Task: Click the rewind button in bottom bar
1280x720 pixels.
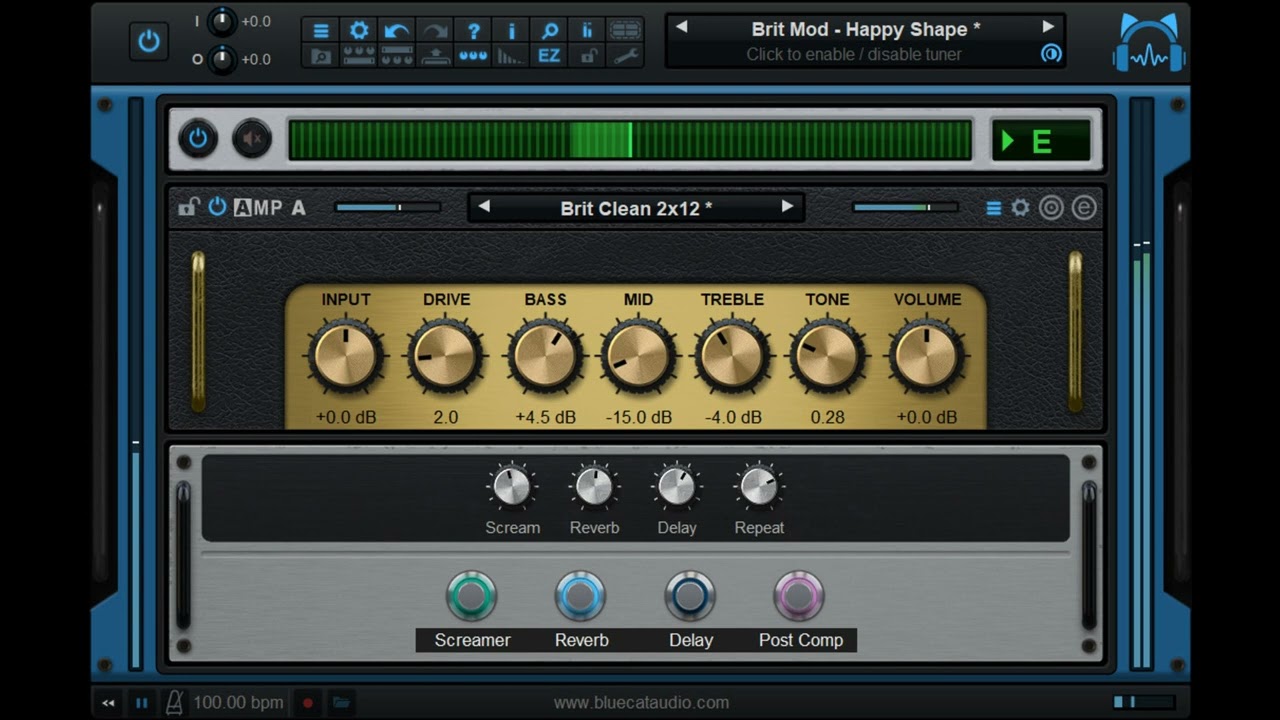Action: [x=108, y=703]
